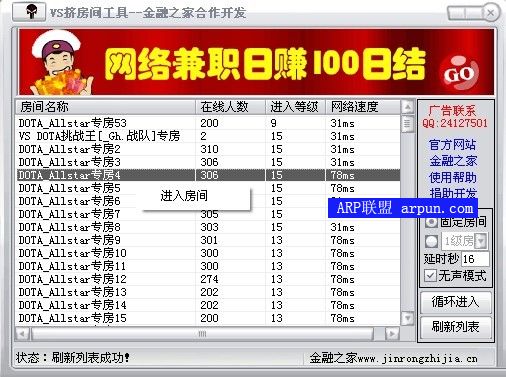
Task: Click the room list scroll up arrow
Action: [x=407, y=107]
